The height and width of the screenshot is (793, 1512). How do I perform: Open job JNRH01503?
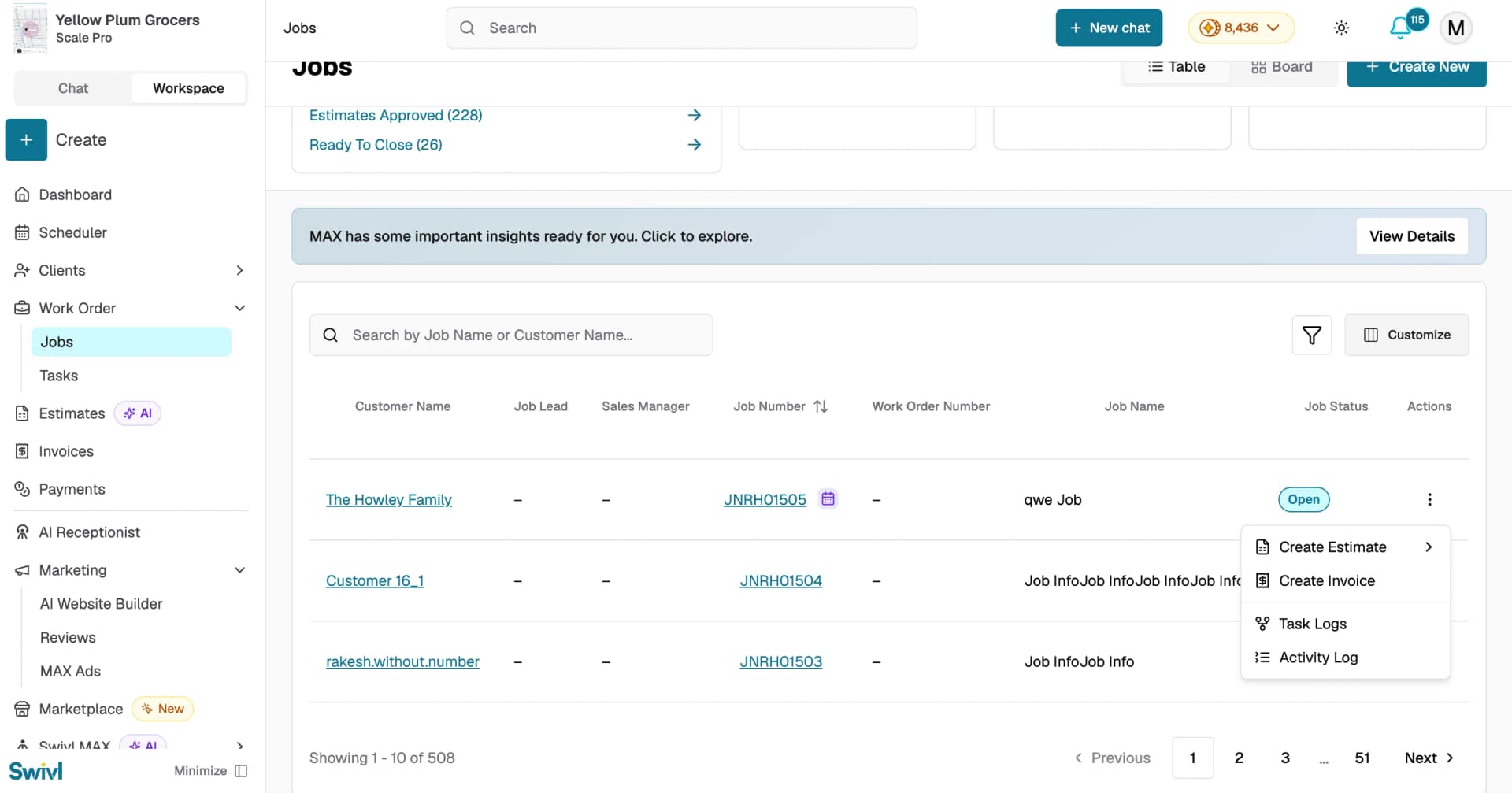780,662
